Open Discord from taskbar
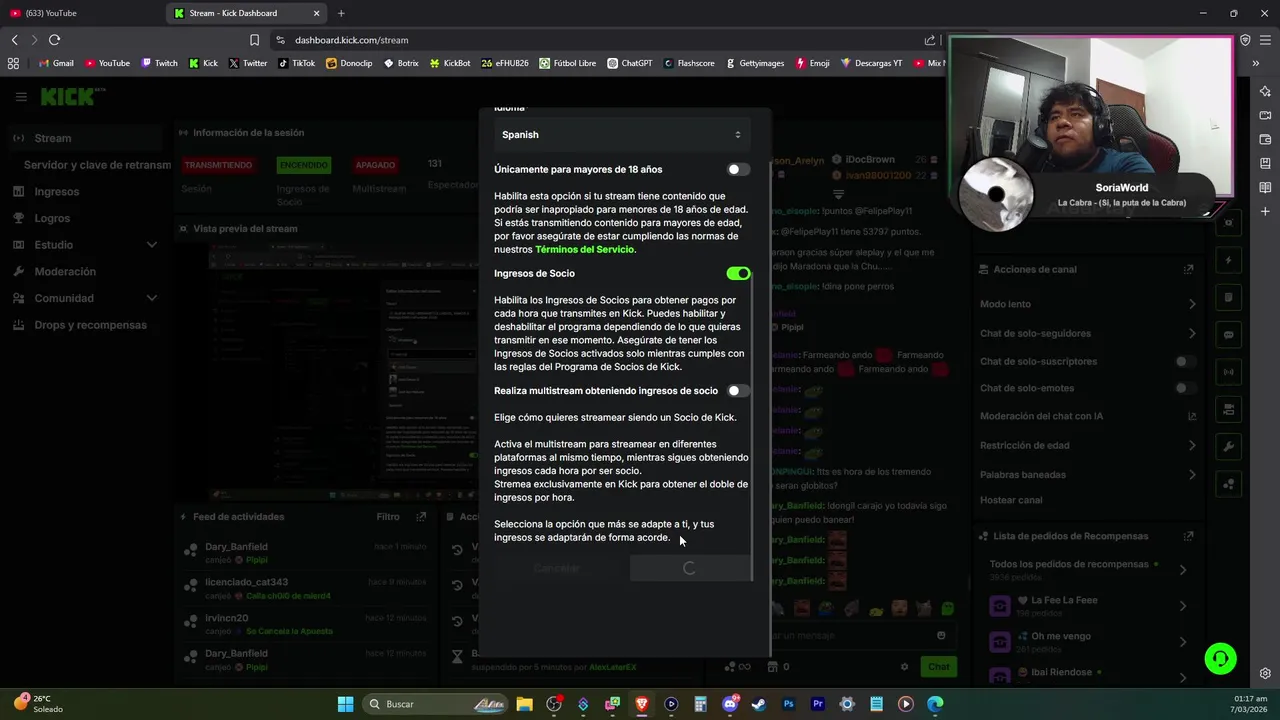Screen dimensions: 1280x720 pyautogui.click(x=730, y=704)
